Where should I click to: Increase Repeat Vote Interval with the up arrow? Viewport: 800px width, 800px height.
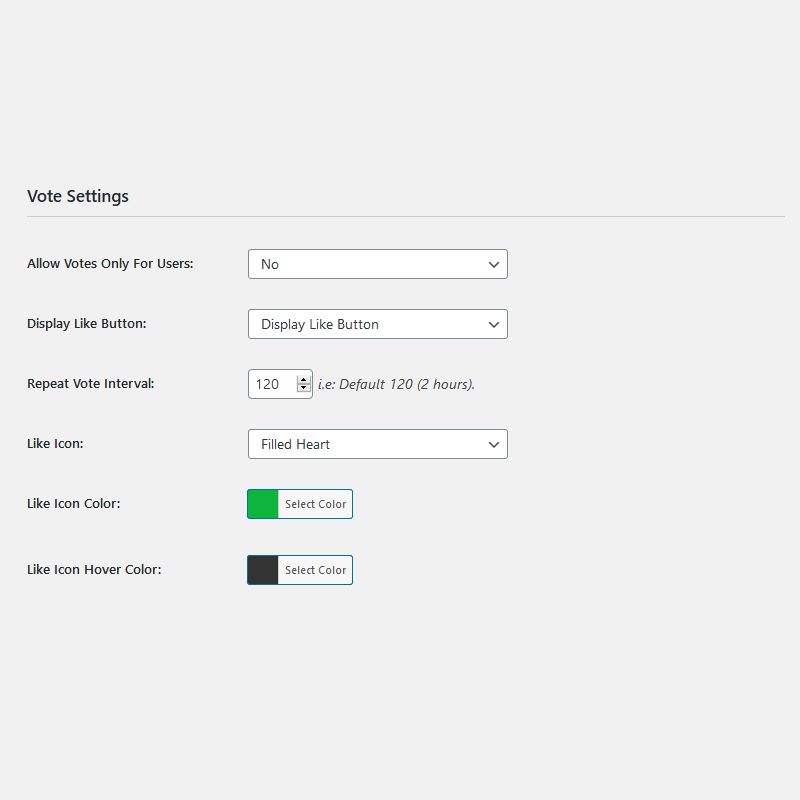(304, 380)
